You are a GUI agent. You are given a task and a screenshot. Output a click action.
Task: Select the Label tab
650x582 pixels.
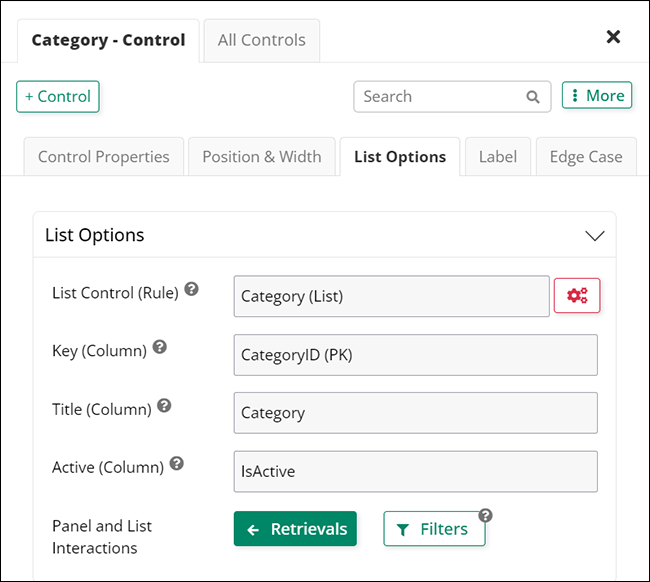pos(498,157)
